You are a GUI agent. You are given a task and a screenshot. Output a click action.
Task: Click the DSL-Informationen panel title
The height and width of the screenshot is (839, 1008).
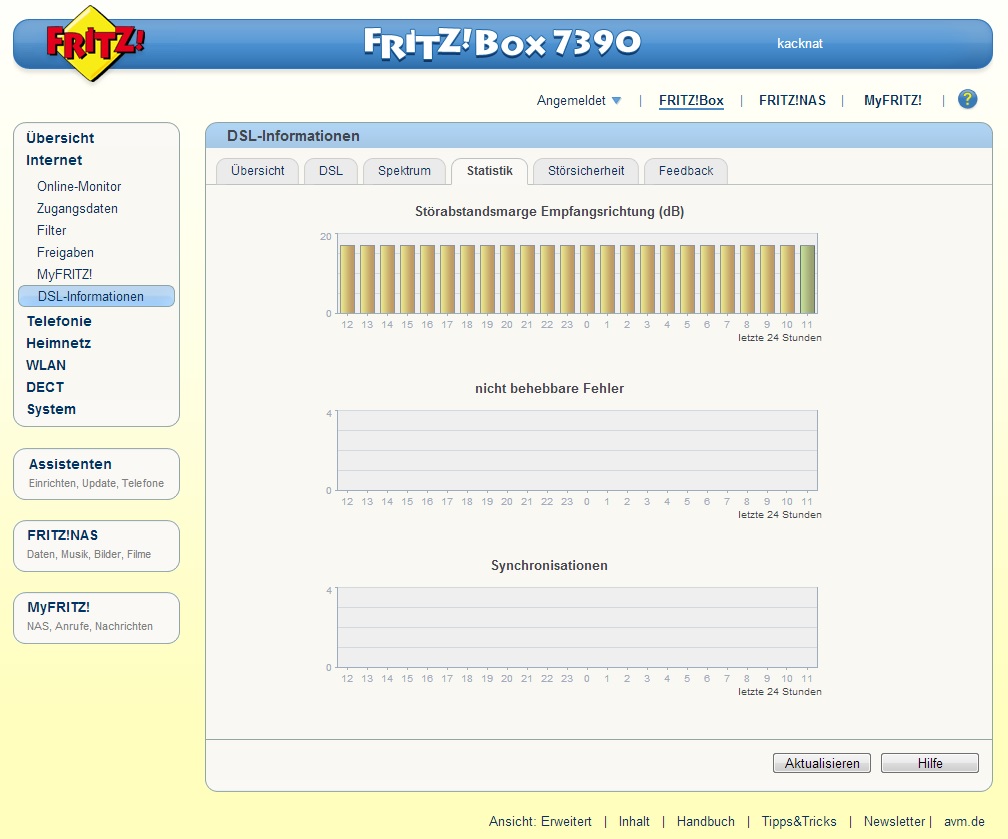point(293,136)
